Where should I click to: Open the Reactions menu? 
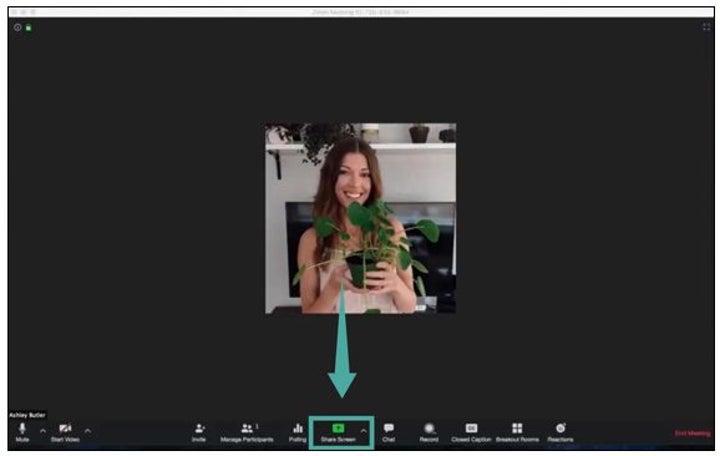click(560, 430)
